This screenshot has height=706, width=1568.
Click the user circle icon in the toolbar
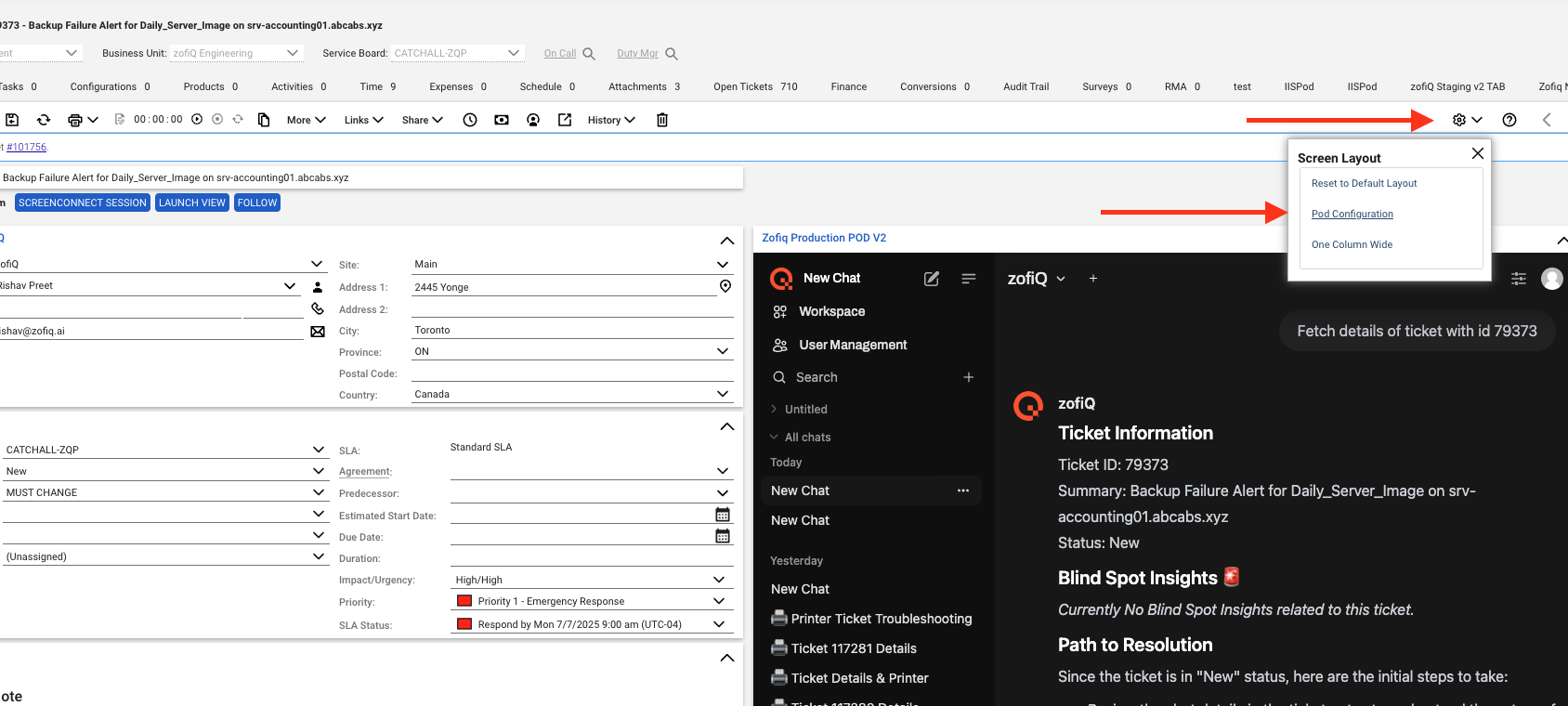533,120
